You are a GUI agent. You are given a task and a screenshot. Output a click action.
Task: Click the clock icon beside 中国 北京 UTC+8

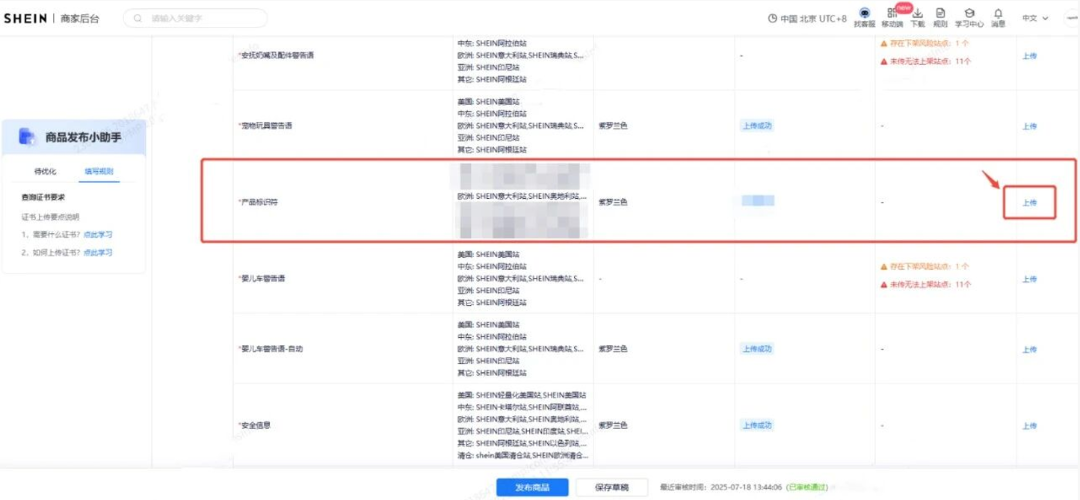tap(772, 19)
